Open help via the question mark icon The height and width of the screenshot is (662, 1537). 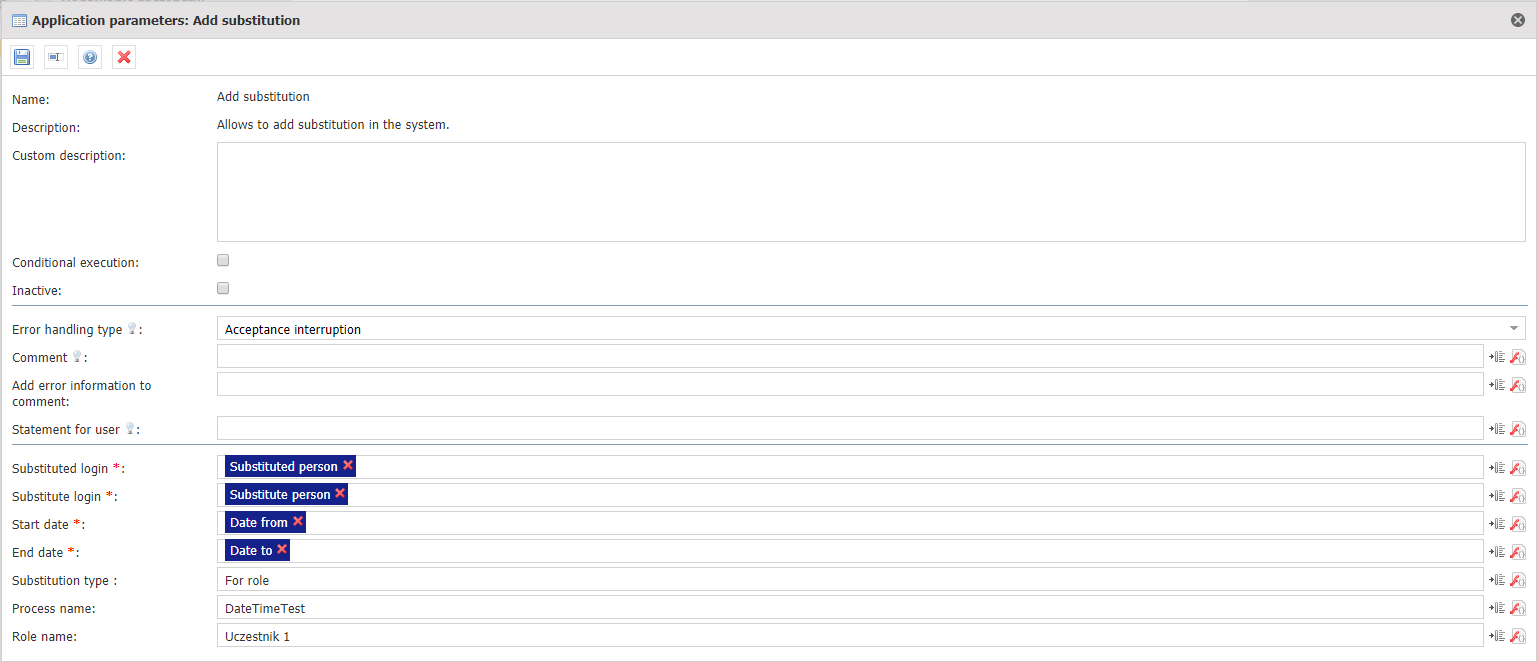90,58
